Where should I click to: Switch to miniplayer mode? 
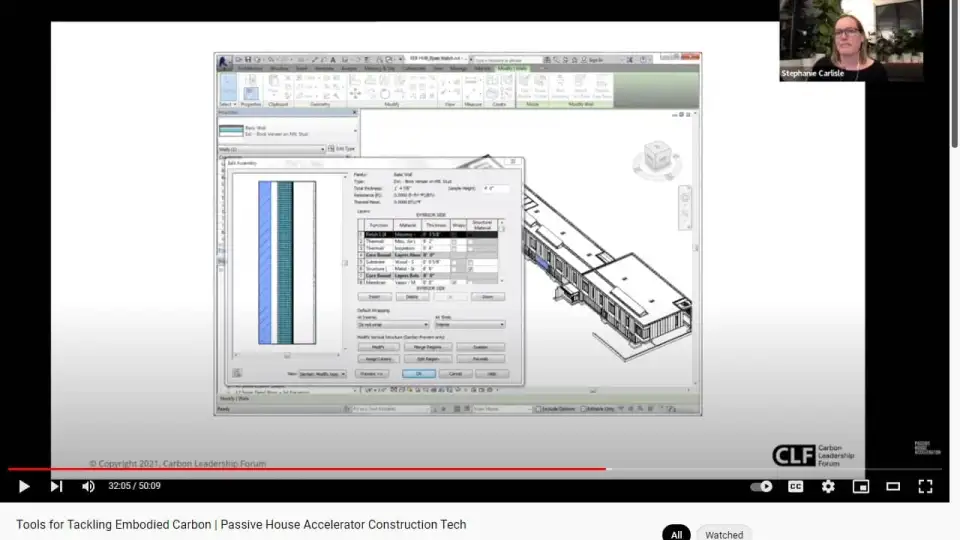(860, 486)
